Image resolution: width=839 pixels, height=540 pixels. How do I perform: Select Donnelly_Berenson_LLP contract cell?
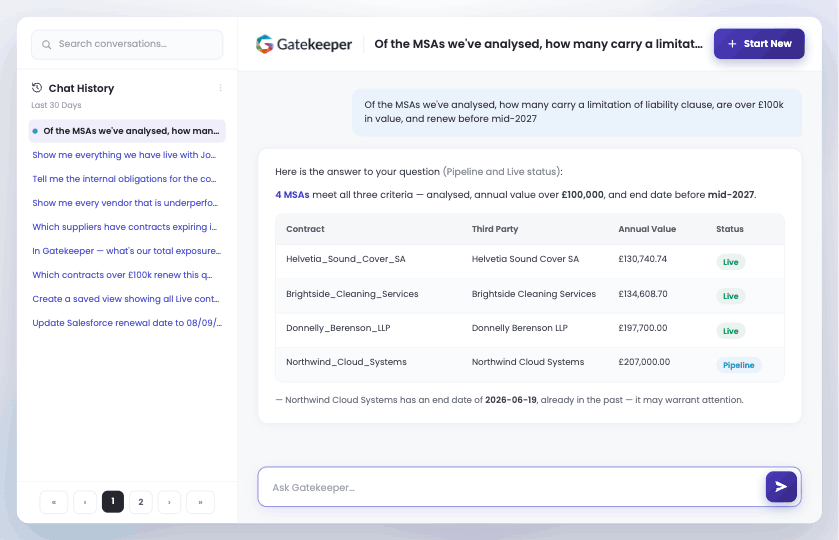(x=338, y=328)
